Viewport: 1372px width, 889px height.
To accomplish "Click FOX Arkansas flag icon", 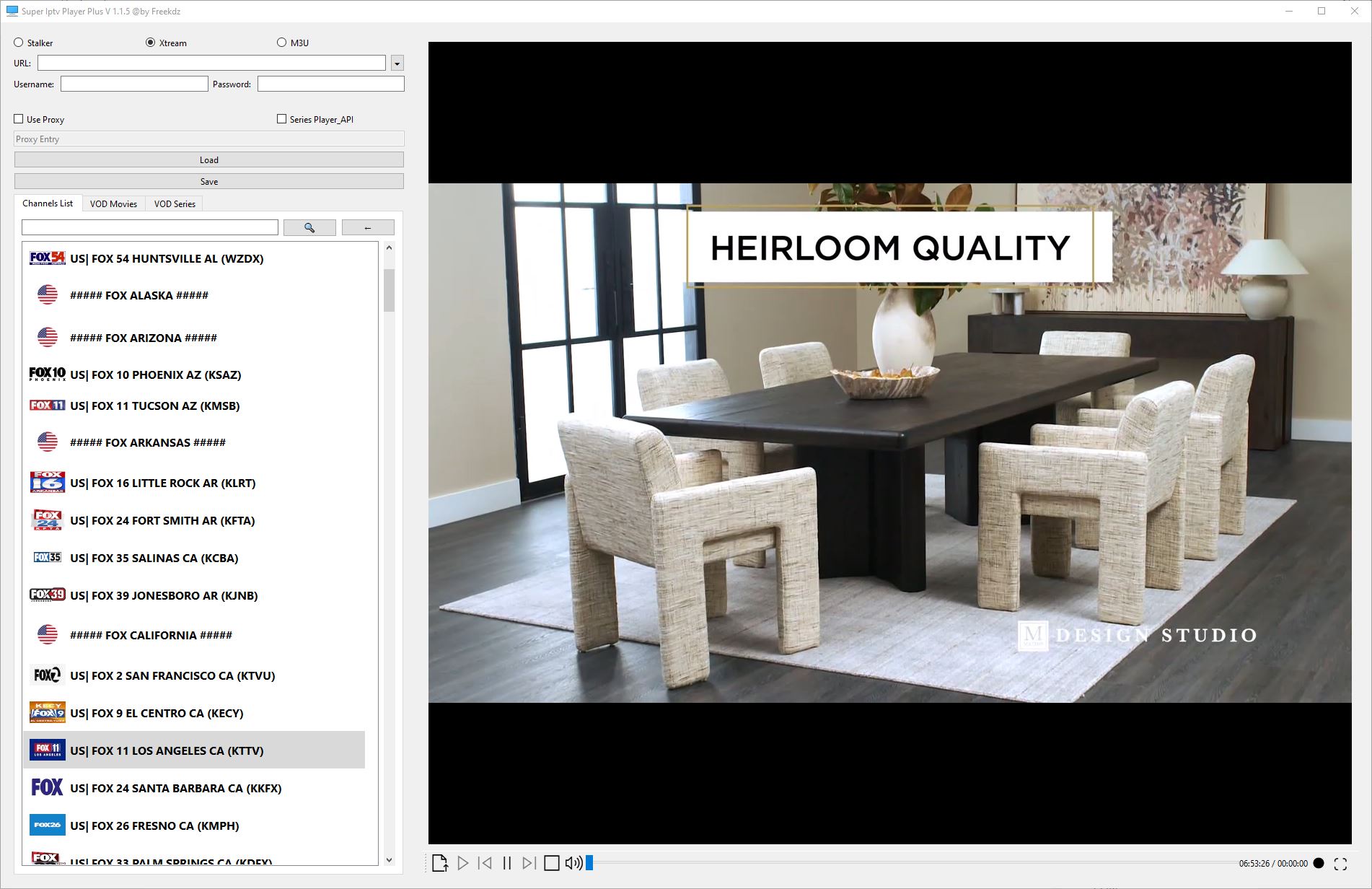I will click(x=48, y=442).
